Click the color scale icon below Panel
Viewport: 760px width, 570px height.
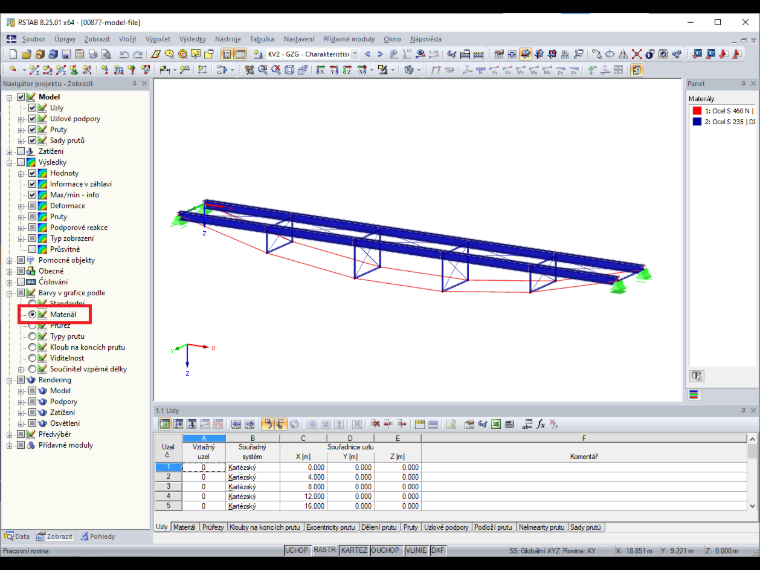[x=694, y=395]
